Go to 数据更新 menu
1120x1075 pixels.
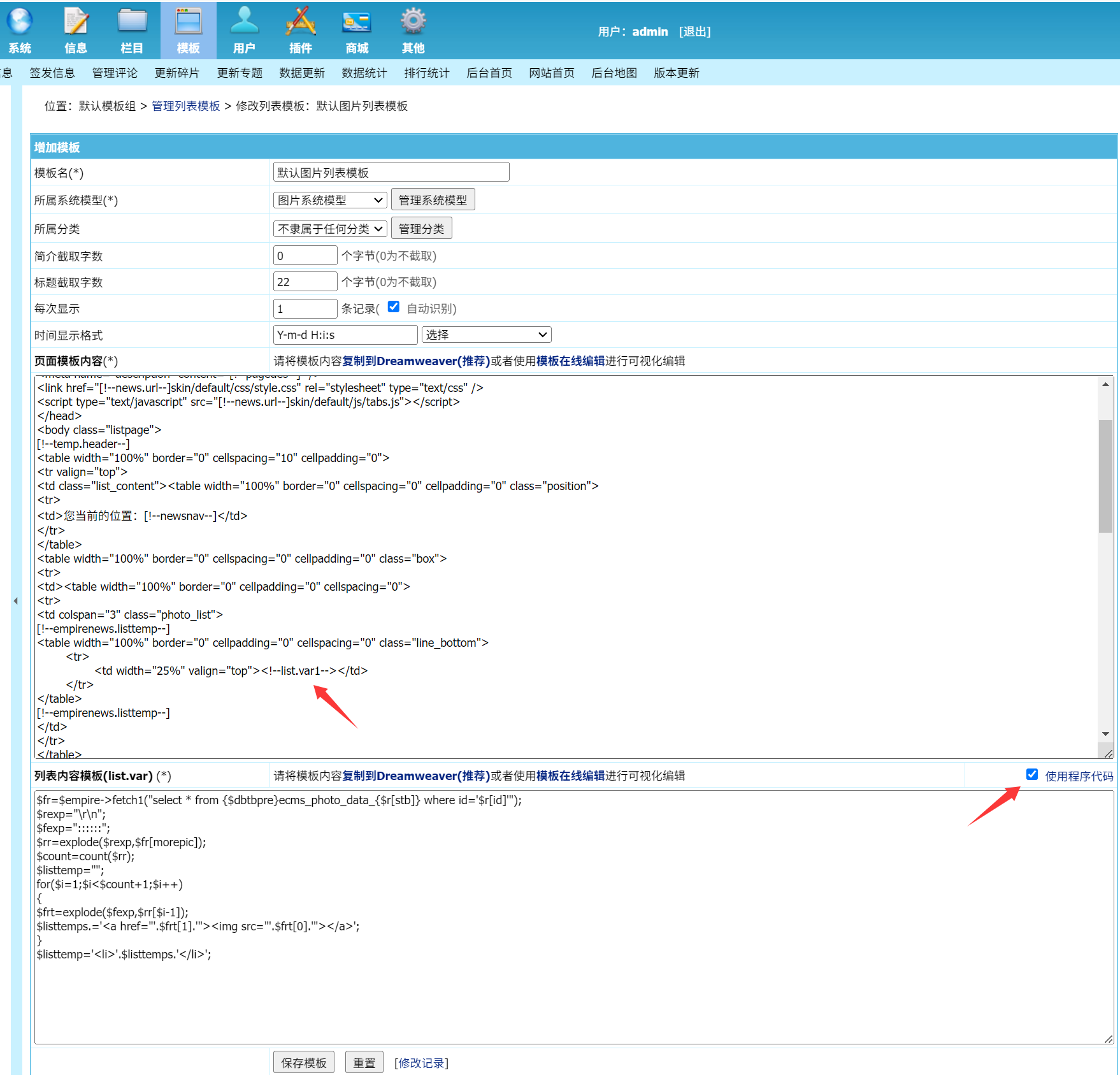coord(302,73)
